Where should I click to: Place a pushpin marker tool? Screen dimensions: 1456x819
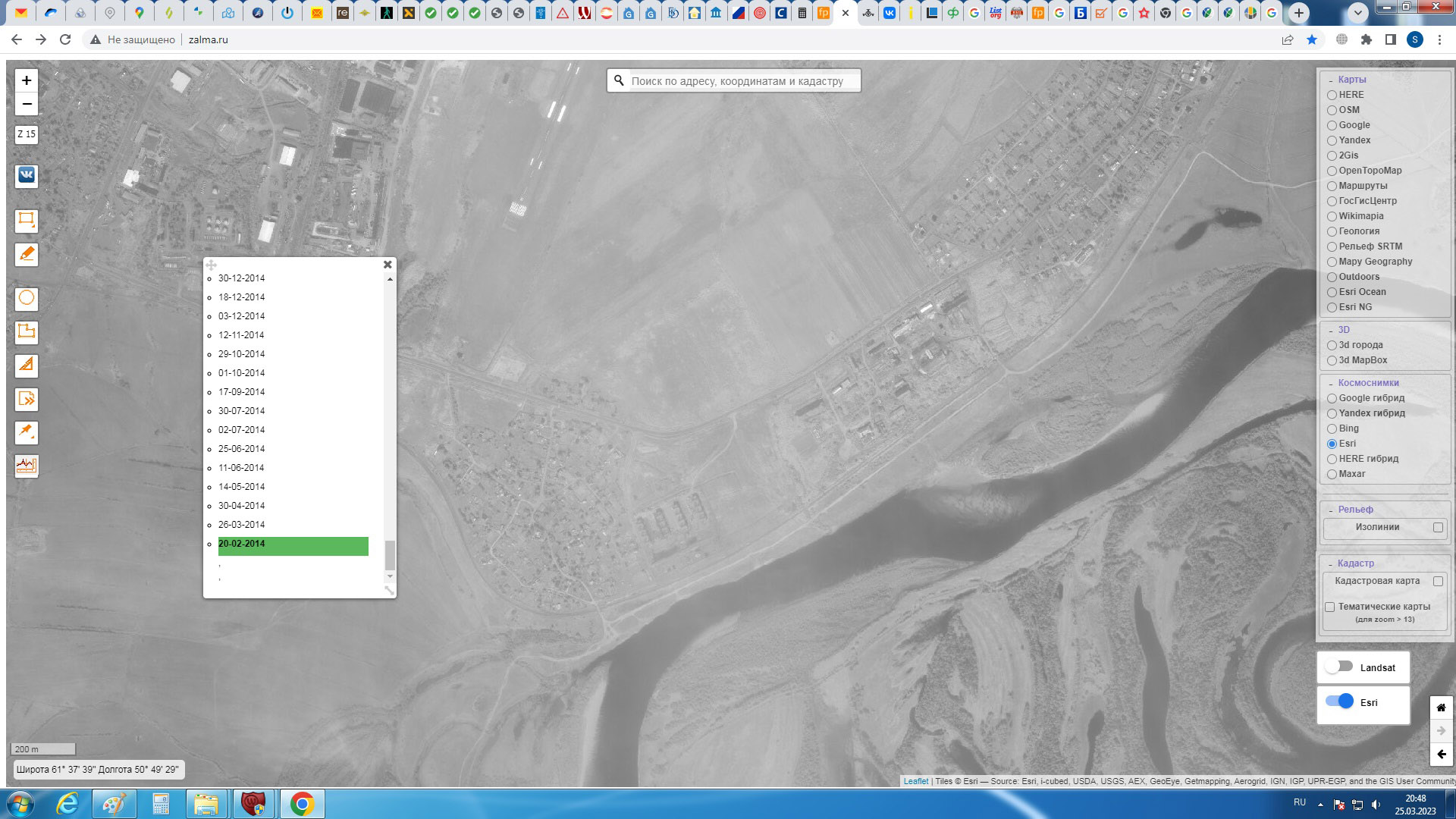coord(27,432)
